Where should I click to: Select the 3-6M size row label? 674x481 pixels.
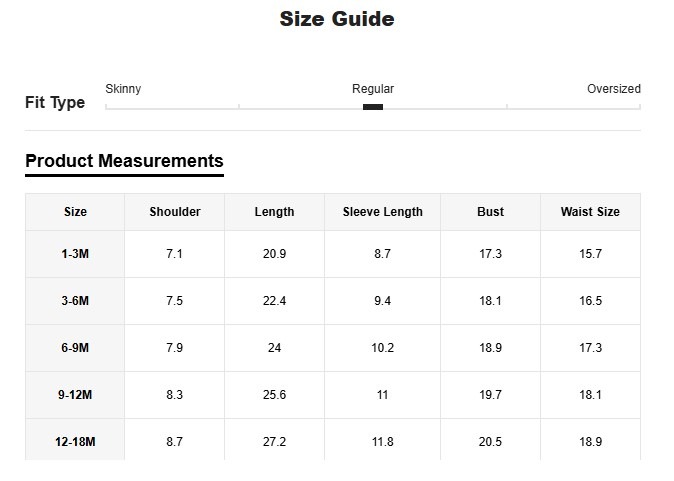(75, 301)
